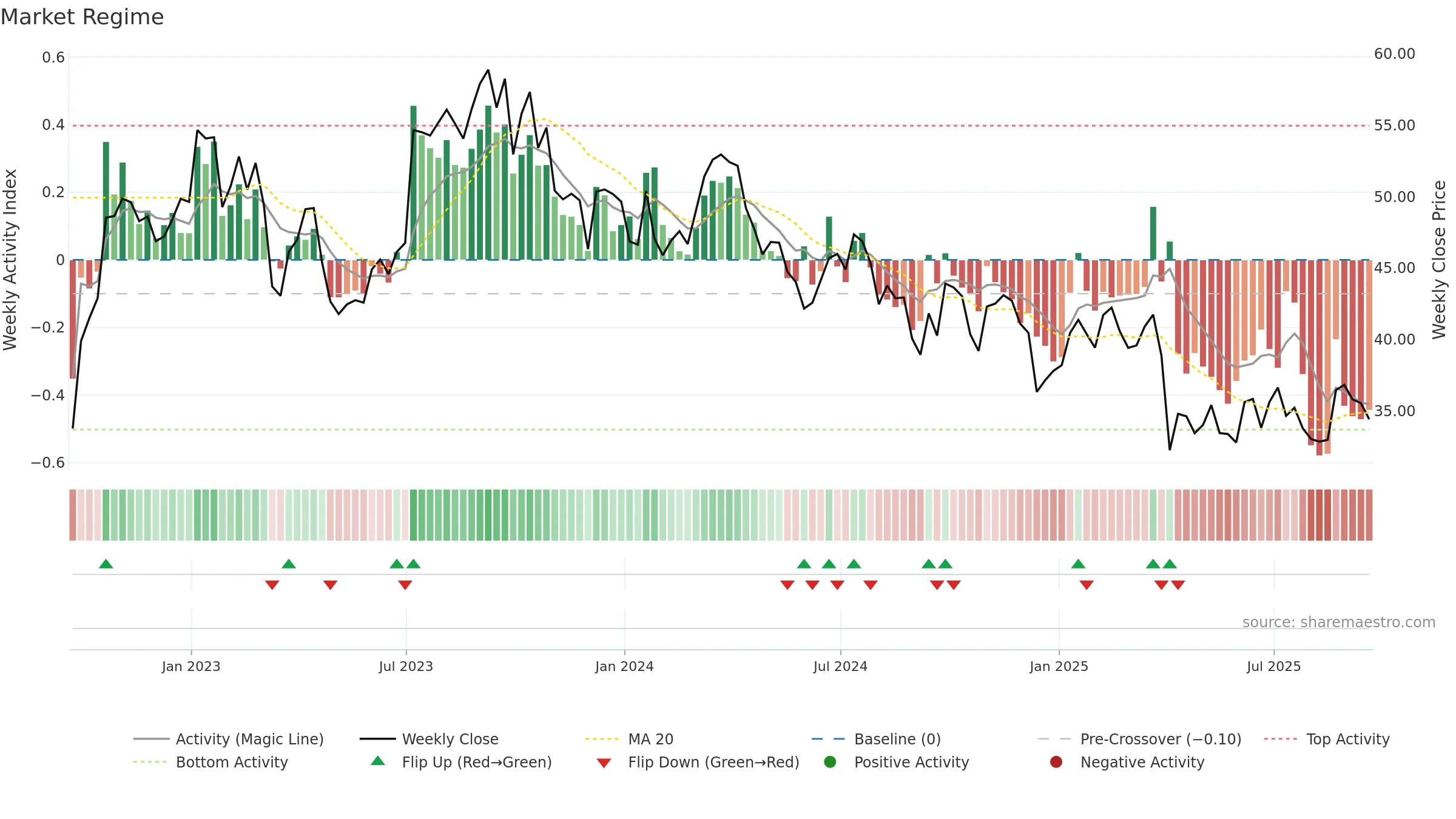Click the Market Regime chart title
This screenshot has height=819, width=1456.
click(x=82, y=17)
